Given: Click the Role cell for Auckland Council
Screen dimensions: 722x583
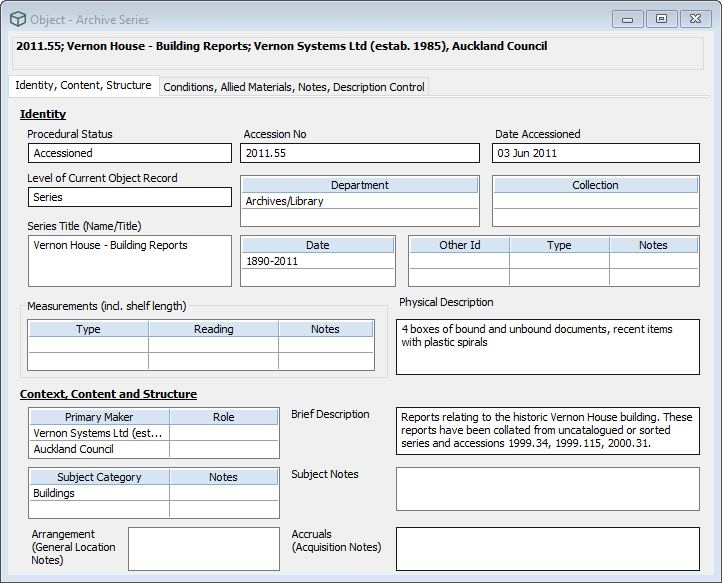Looking at the screenshot, I should click(x=224, y=449).
